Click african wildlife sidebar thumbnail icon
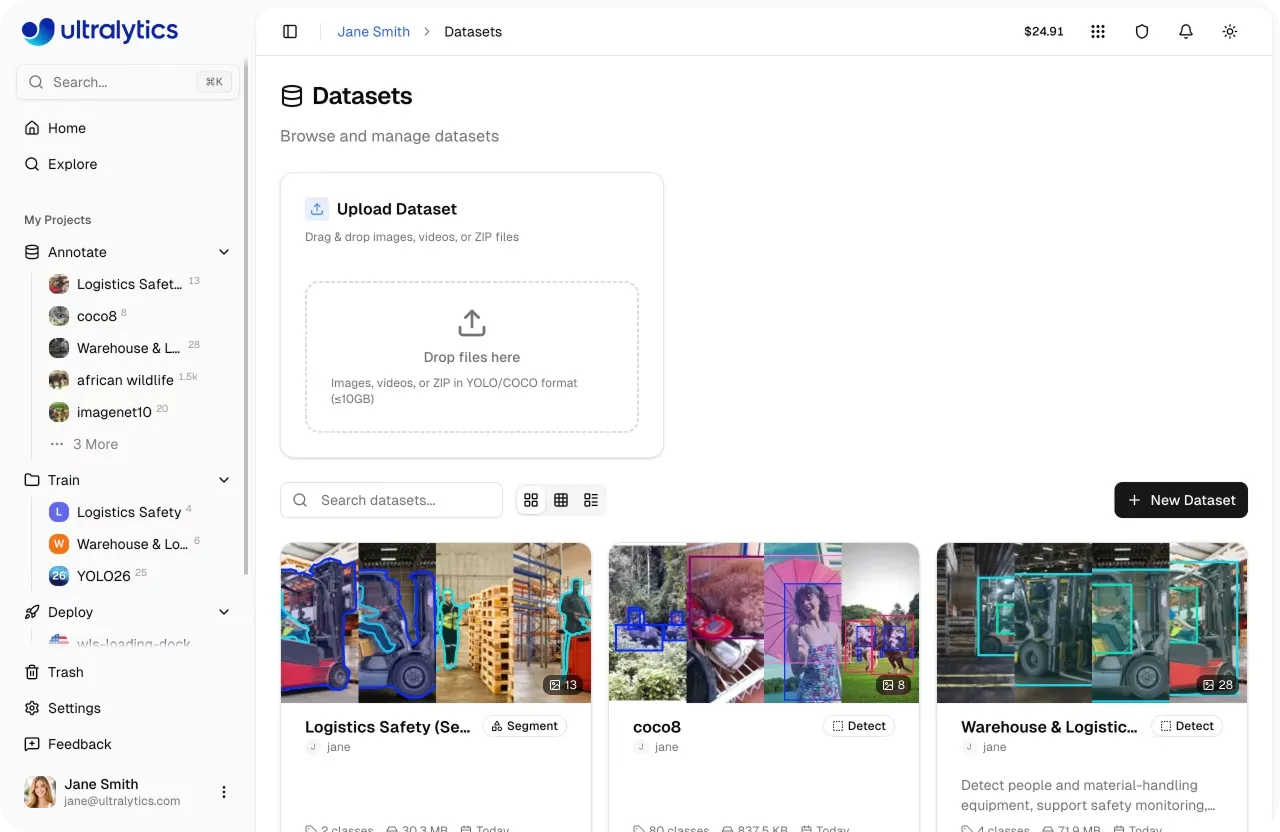Screen dimensions: 1280x832 59,380
